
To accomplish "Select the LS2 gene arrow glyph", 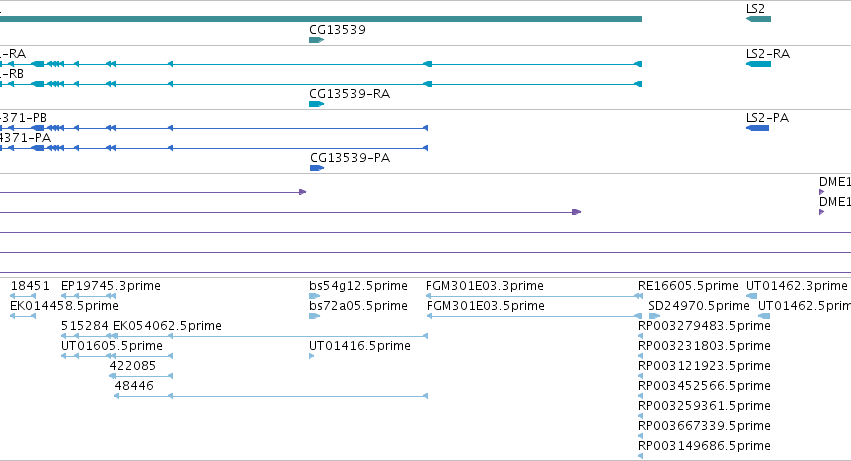I will pos(758,19).
